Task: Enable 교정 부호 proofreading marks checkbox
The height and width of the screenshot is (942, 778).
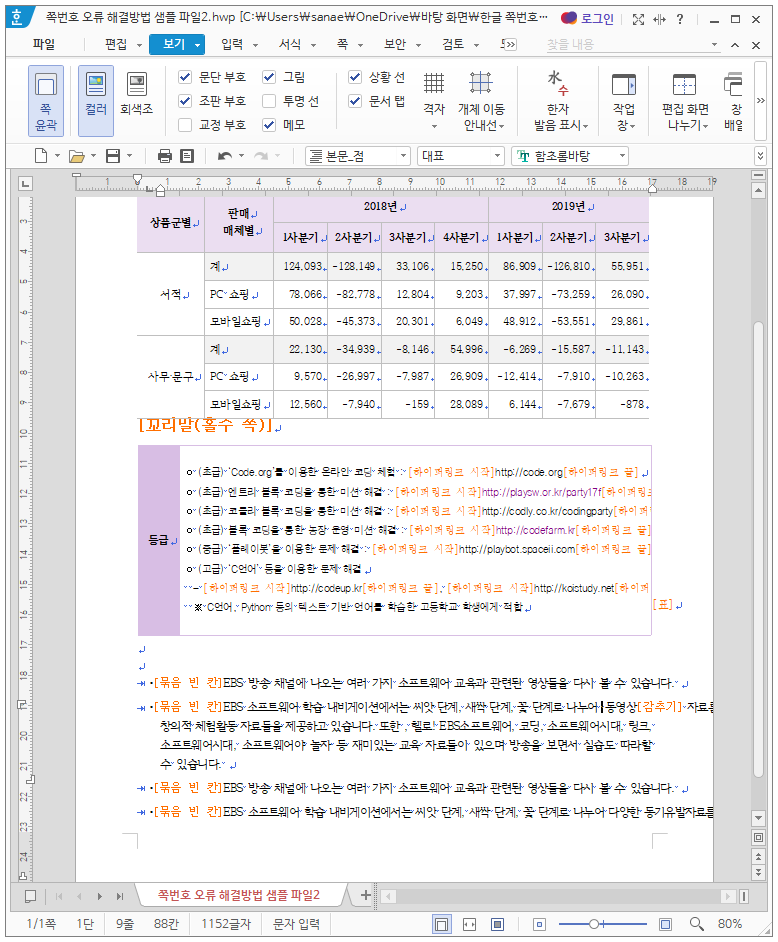Action: click(x=185, y=125)
